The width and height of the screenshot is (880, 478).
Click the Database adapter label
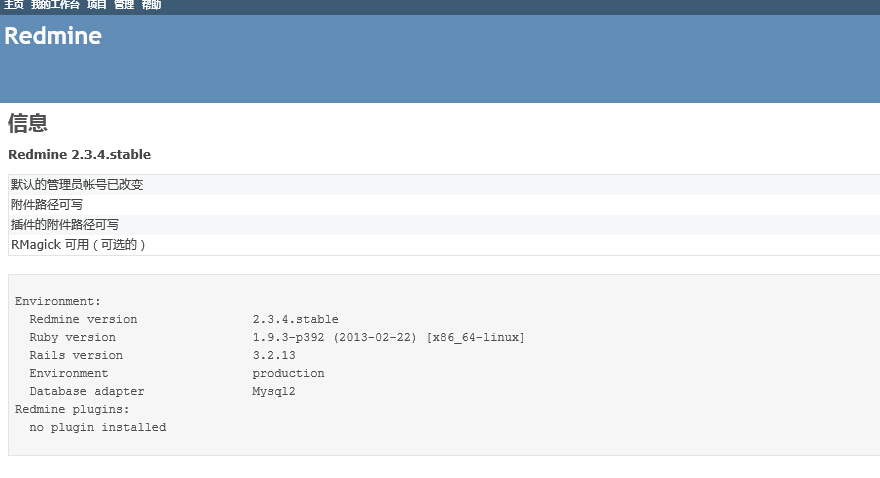tap(86, 391)
